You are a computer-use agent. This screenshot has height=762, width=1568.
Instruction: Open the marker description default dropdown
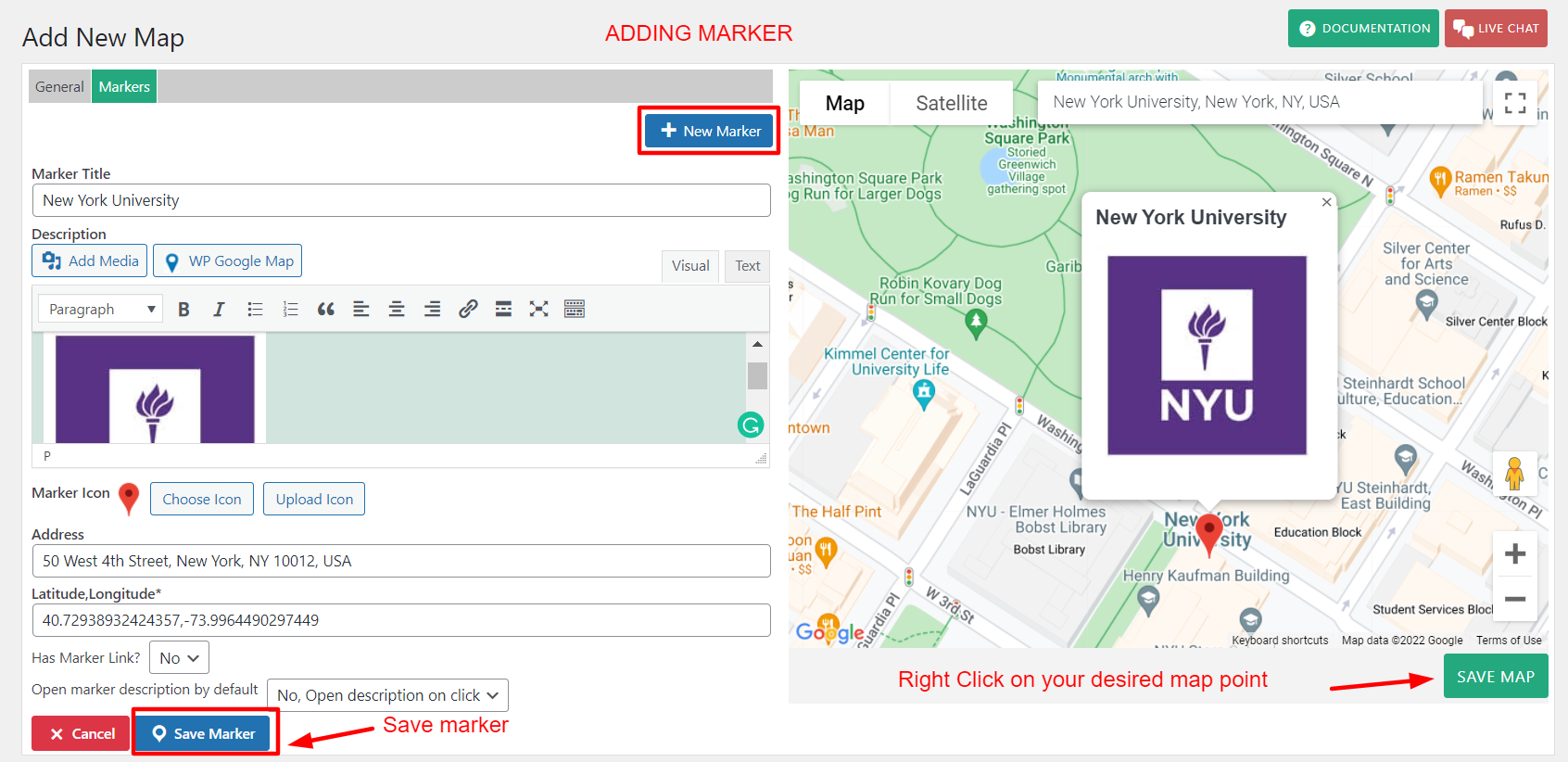(x=387, y=695)
